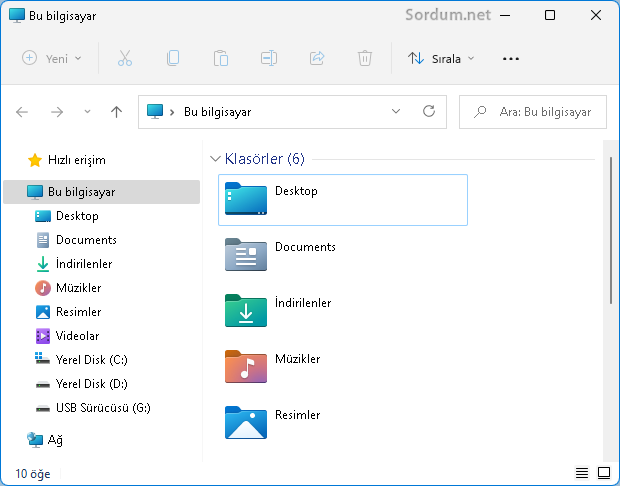
Task: Open the three-dots more options menu
Action: point(511,59)
